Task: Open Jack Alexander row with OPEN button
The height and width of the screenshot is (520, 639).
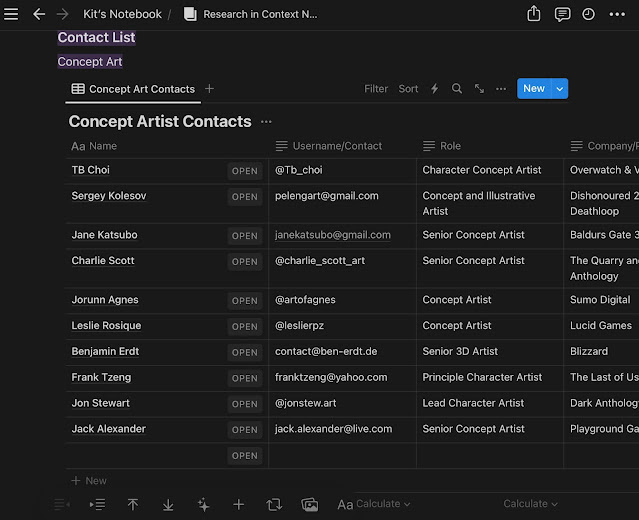Action: coord(245,430)
